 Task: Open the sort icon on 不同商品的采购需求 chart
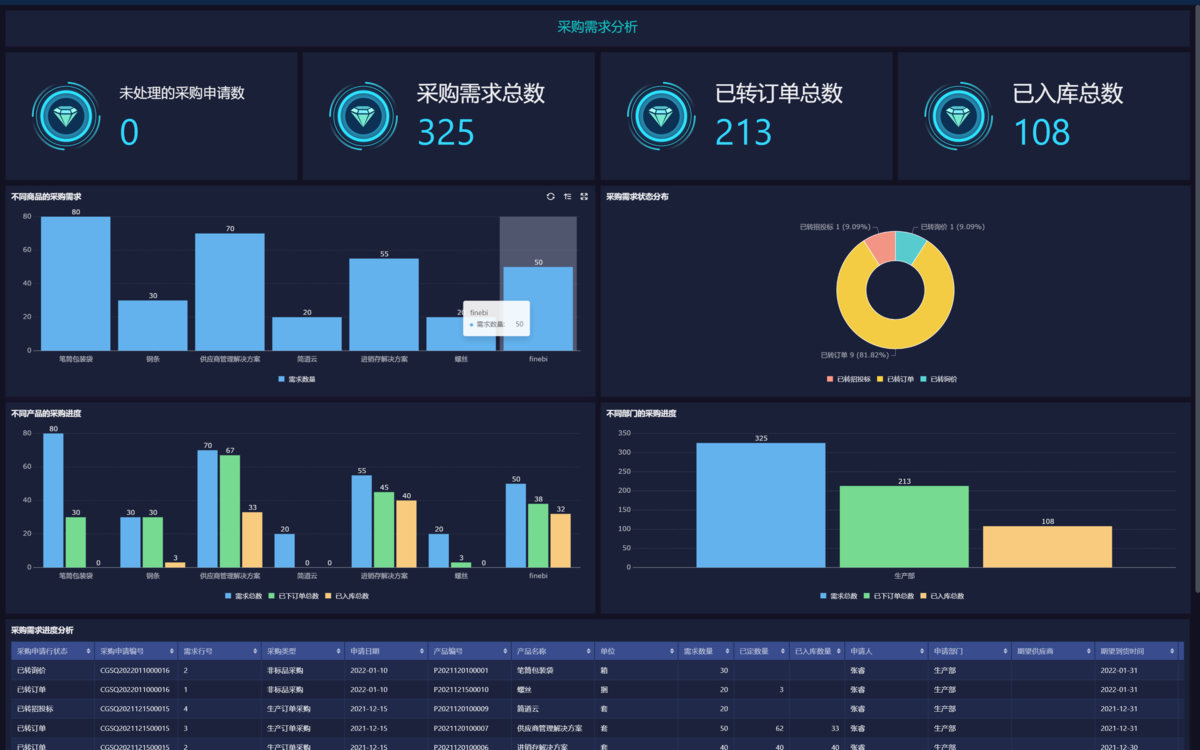tap(568, 197)
